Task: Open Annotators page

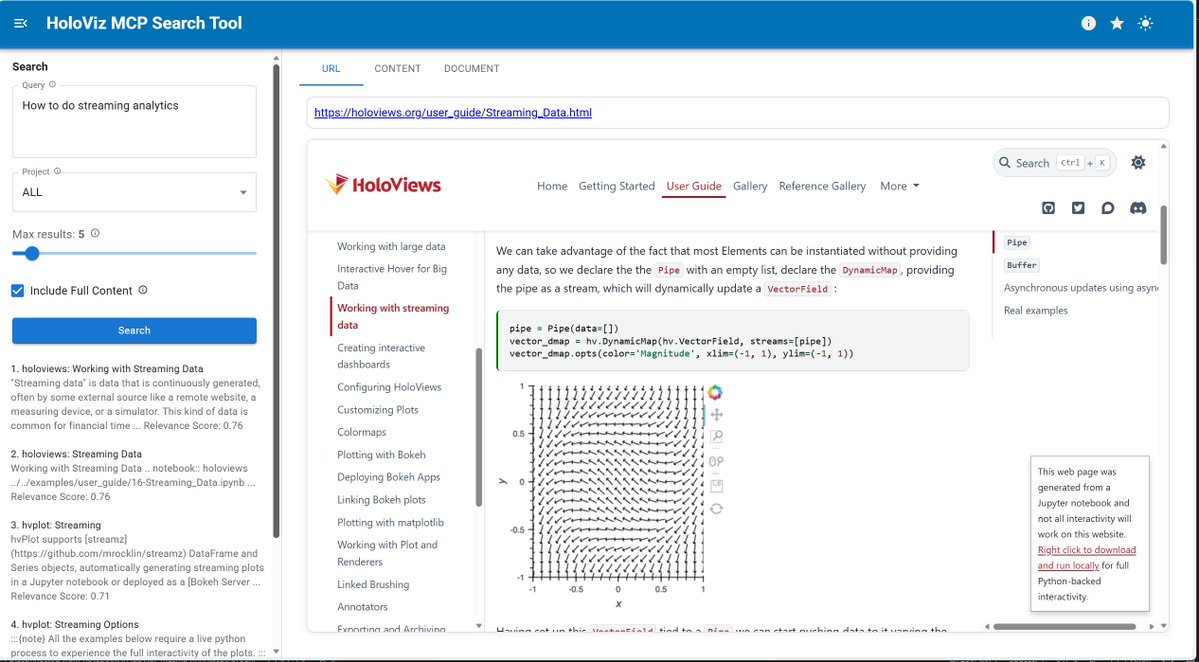Action: tap(362, 607)
